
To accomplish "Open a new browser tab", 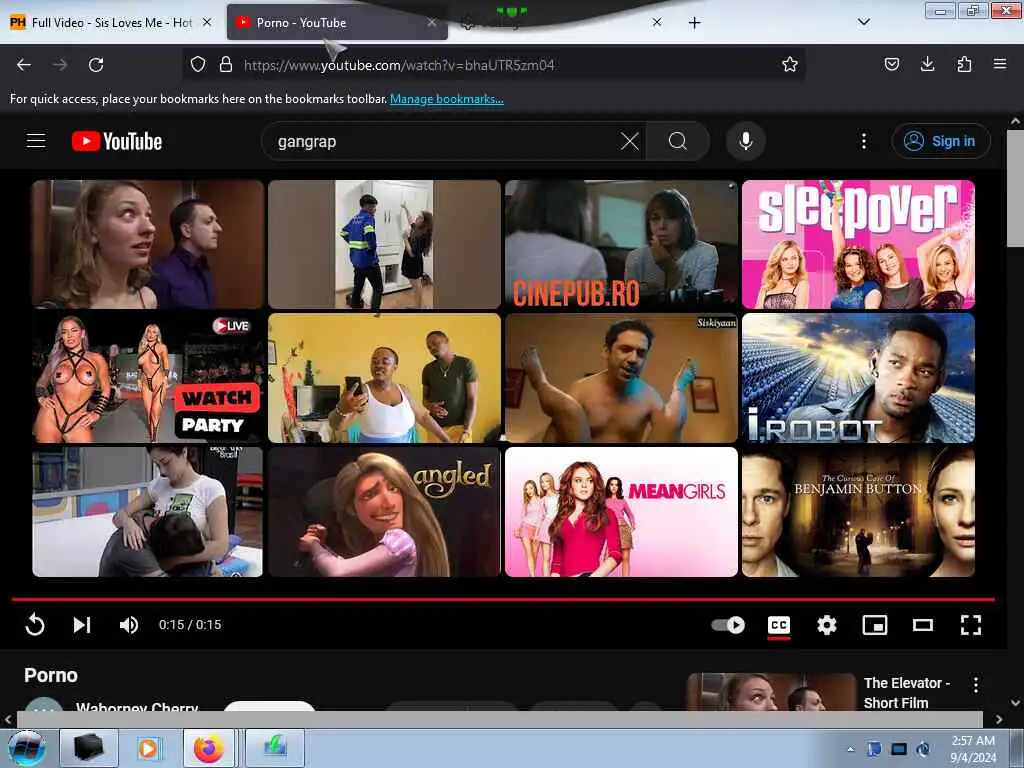I will (694, 23).
